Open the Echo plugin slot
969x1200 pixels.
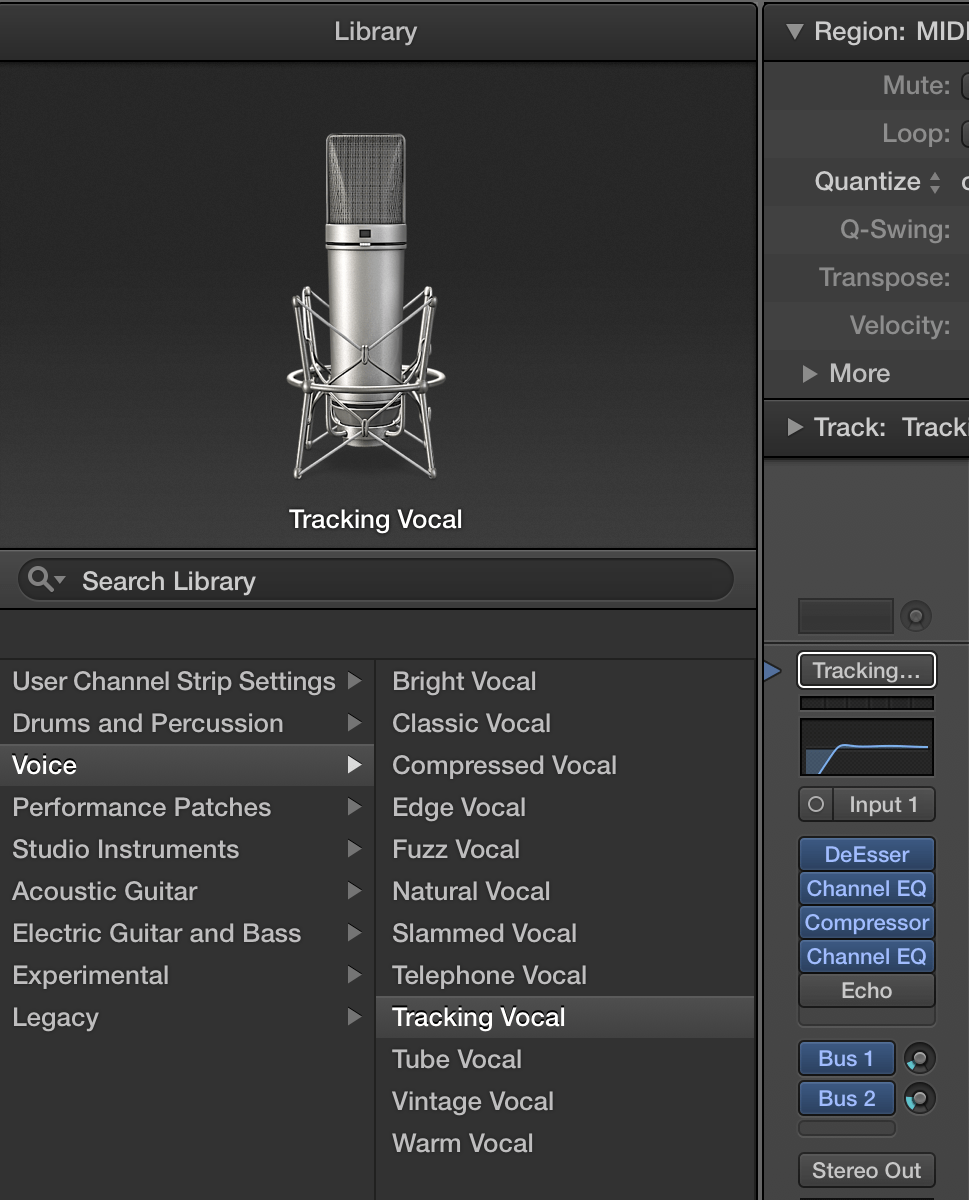pyautogui.click(x=866, y=990)
